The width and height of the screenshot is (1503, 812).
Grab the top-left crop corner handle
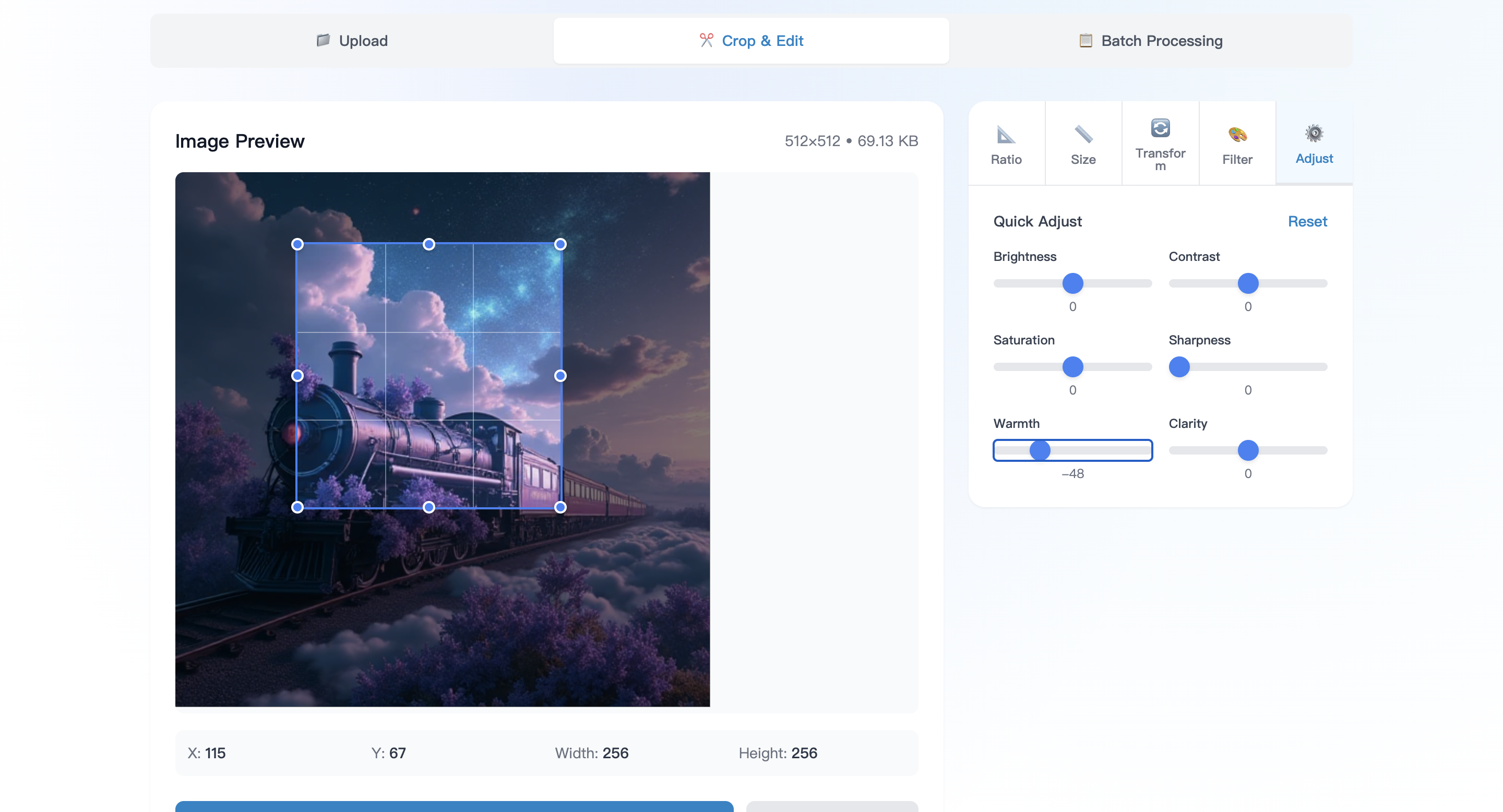coord(298,244)
